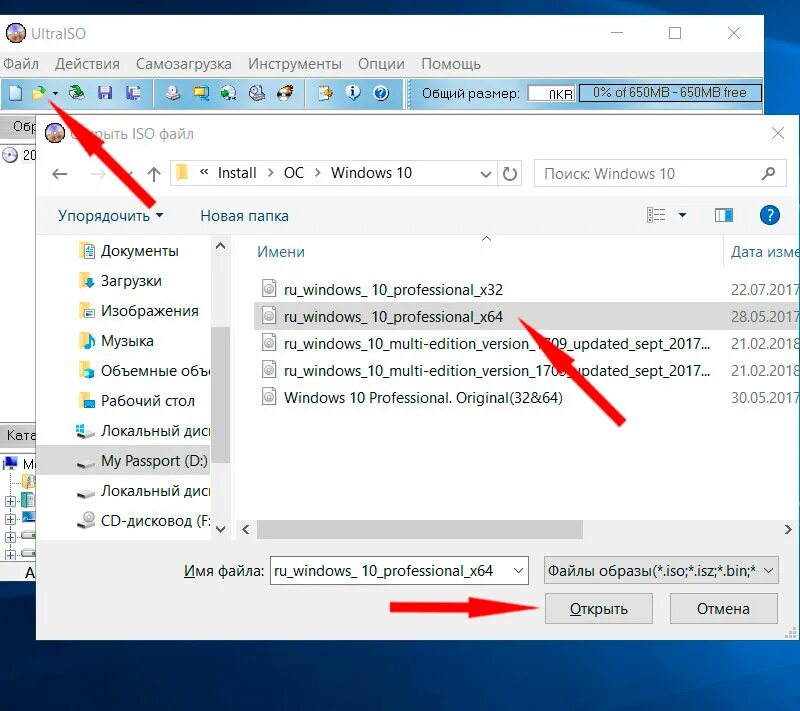This screenshot has height=711, width=800.
Task: Click the Convert image icon
Action: [228, 93]
